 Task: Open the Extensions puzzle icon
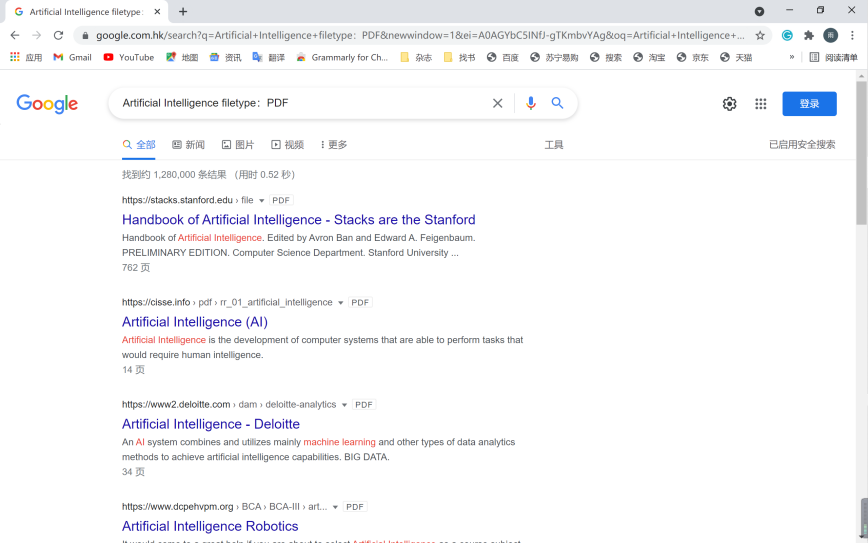pos(809,35)
